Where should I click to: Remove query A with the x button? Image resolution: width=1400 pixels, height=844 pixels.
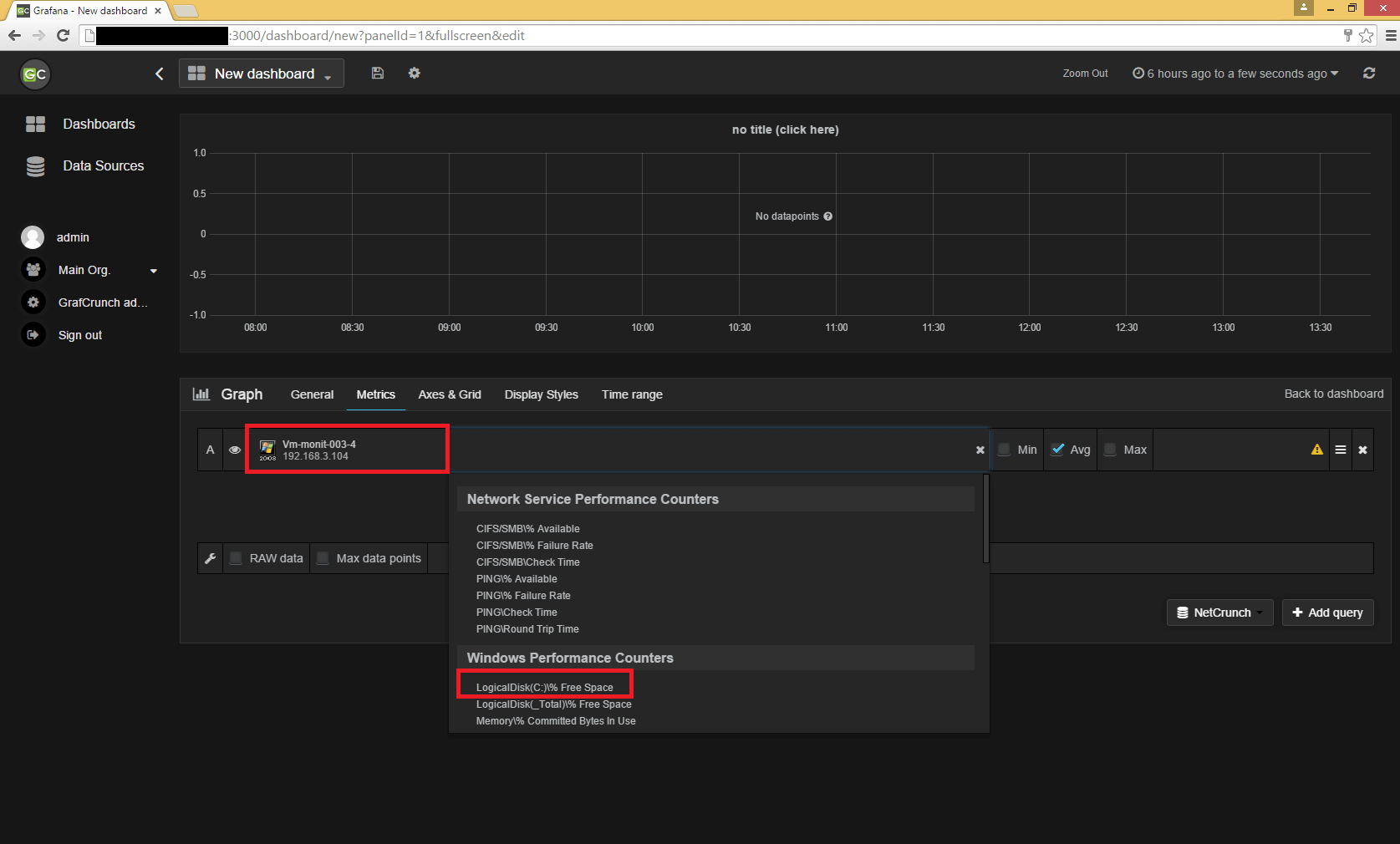click(x=1363, y=450)
